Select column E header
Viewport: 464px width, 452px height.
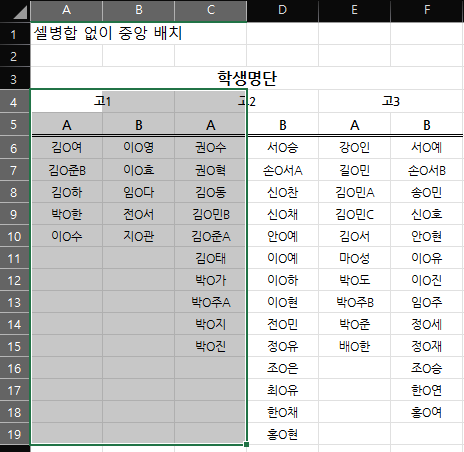tap(354, 11)
